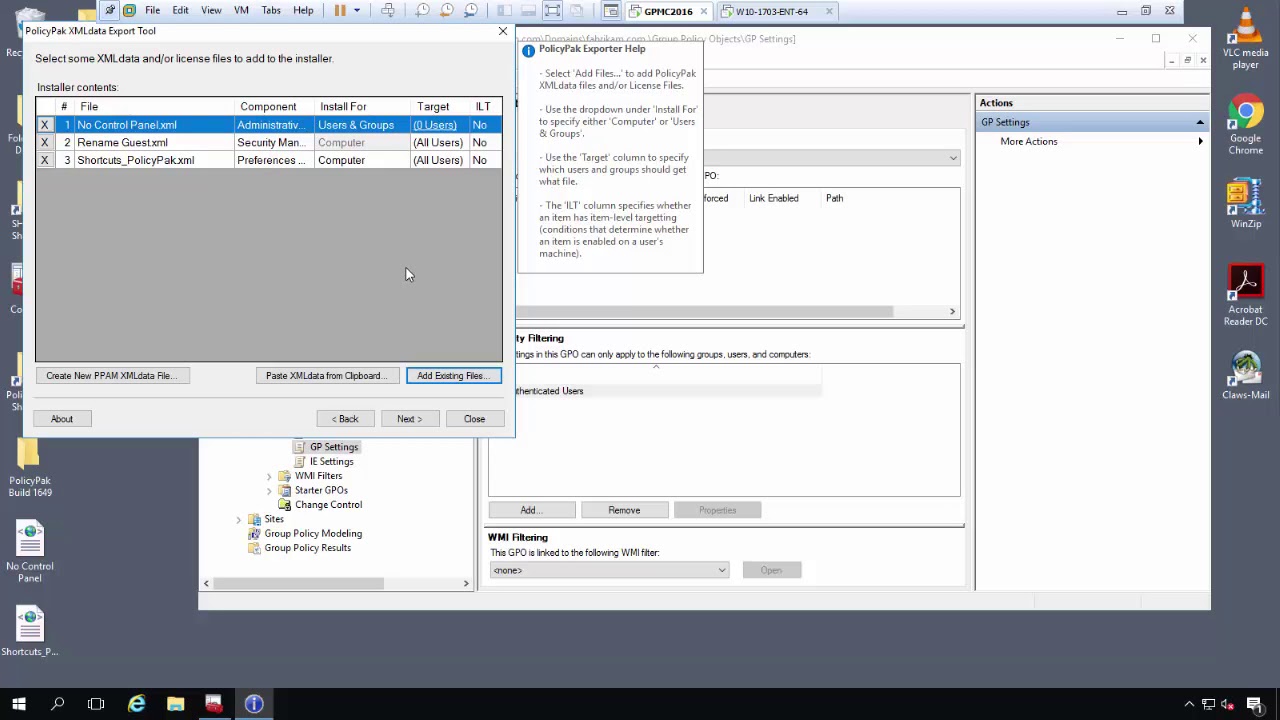Image resolution: width=1280 pixels, height=720 pixels.
Task: Open the VMware Help menu
Action: coord(303,11)
